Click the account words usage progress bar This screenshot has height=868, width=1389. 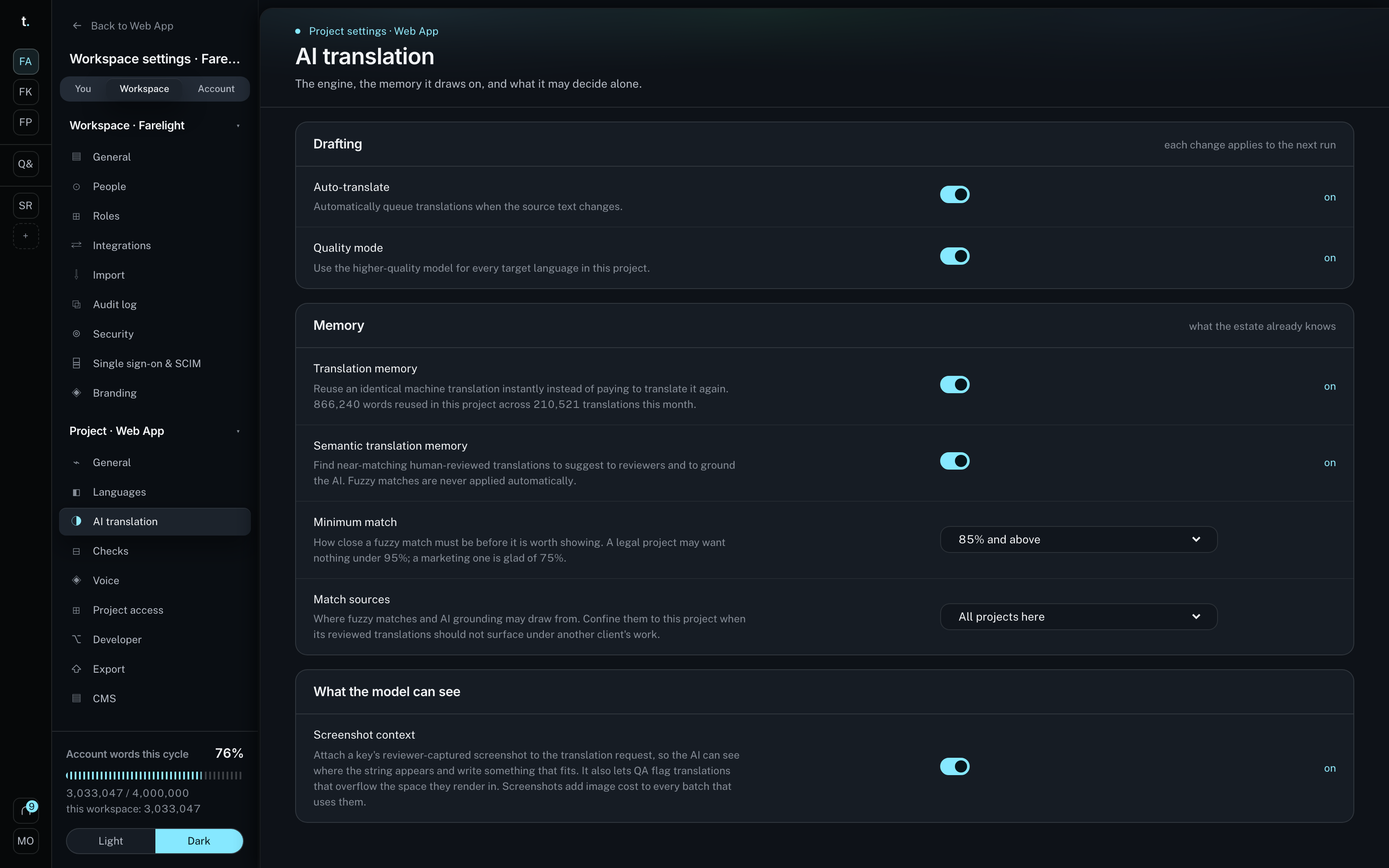pos(154,776)
